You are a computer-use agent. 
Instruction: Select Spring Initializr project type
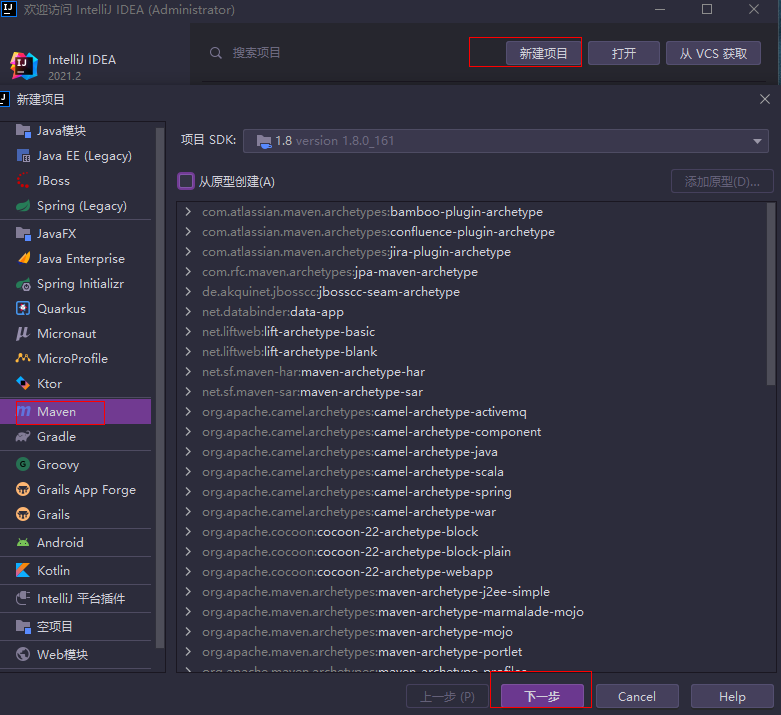click(x=76, y=284)
